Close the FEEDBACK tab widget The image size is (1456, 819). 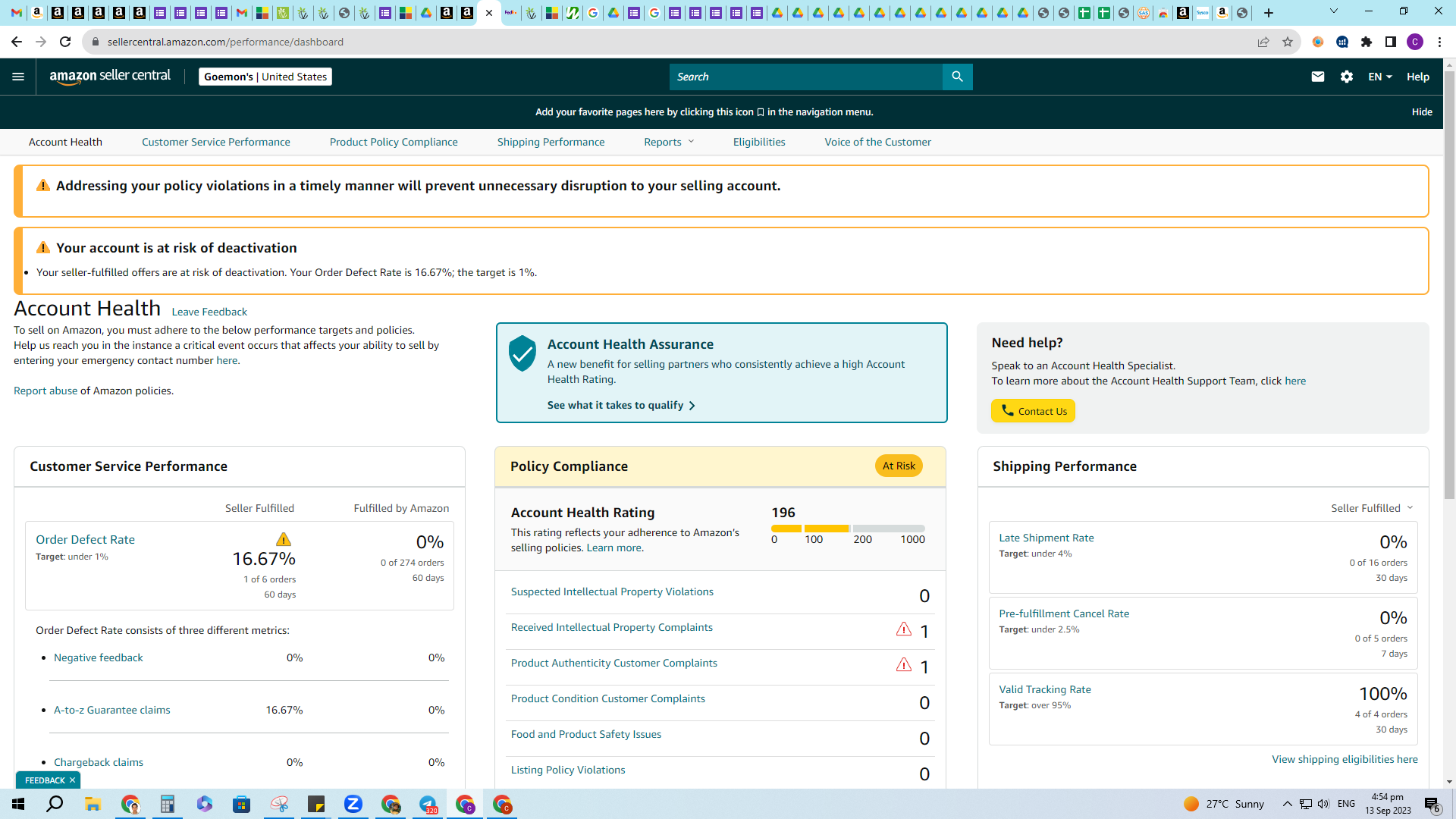[x=73, y=780]
